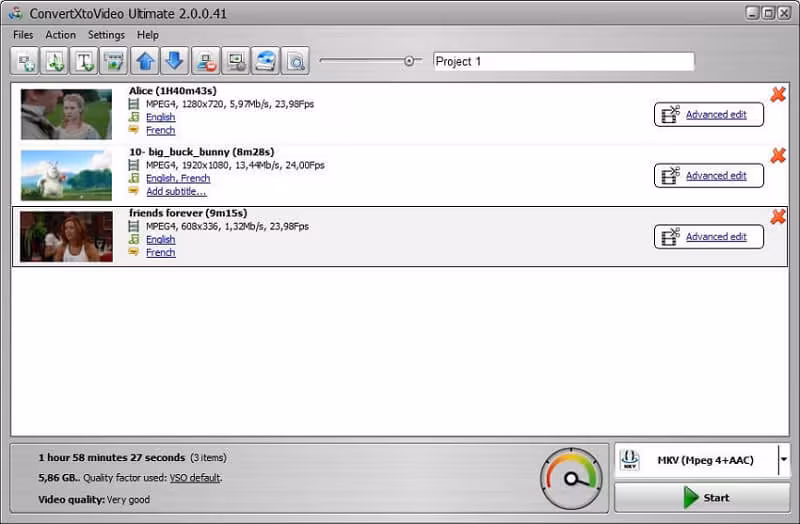Click the MPEG4, 1280x720 video info text
Screen dimensions: 800x524
[x=230, y=104]
